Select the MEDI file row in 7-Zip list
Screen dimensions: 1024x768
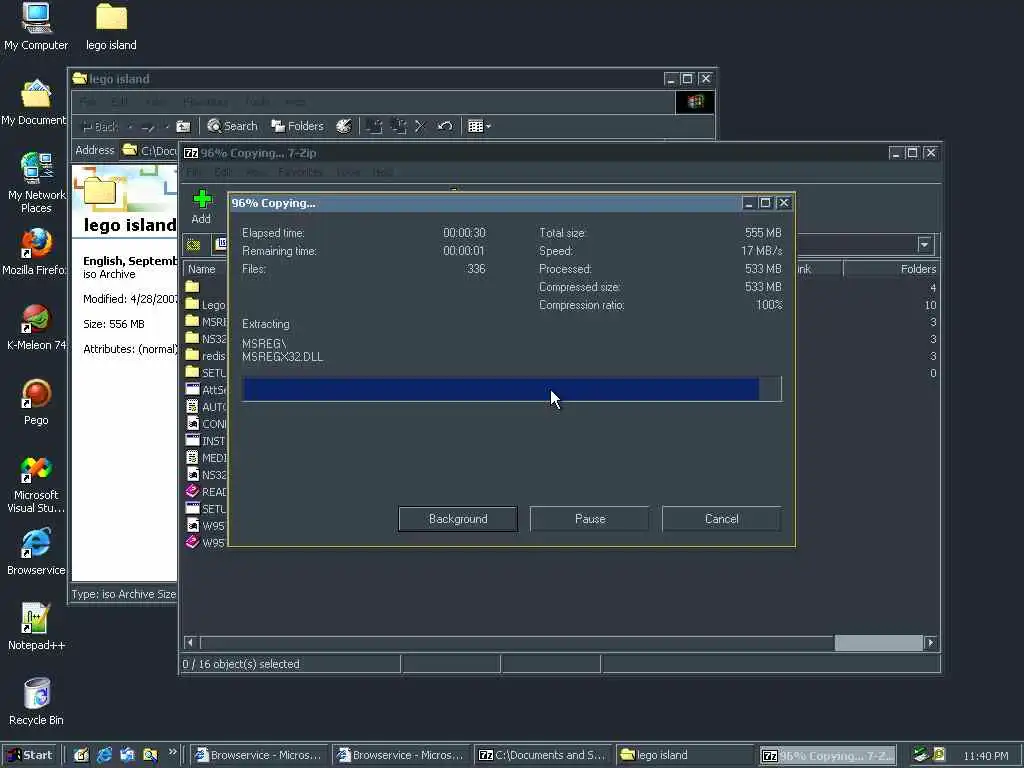tap(206, 458)
